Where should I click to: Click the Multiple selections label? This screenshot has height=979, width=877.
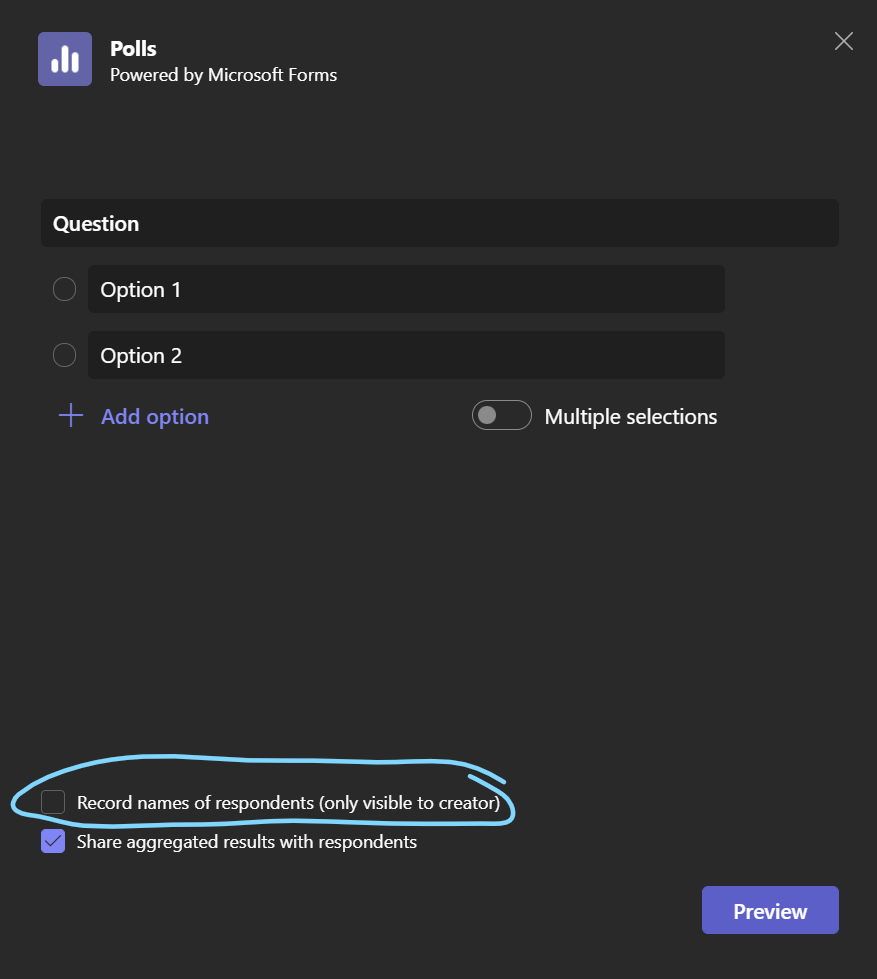tap(630, 416)
